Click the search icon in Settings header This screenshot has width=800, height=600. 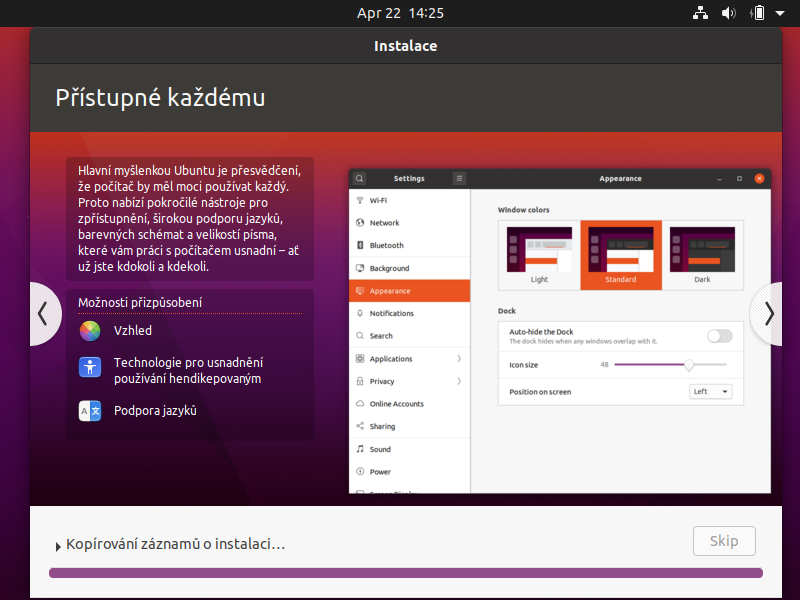pos(359,179)
